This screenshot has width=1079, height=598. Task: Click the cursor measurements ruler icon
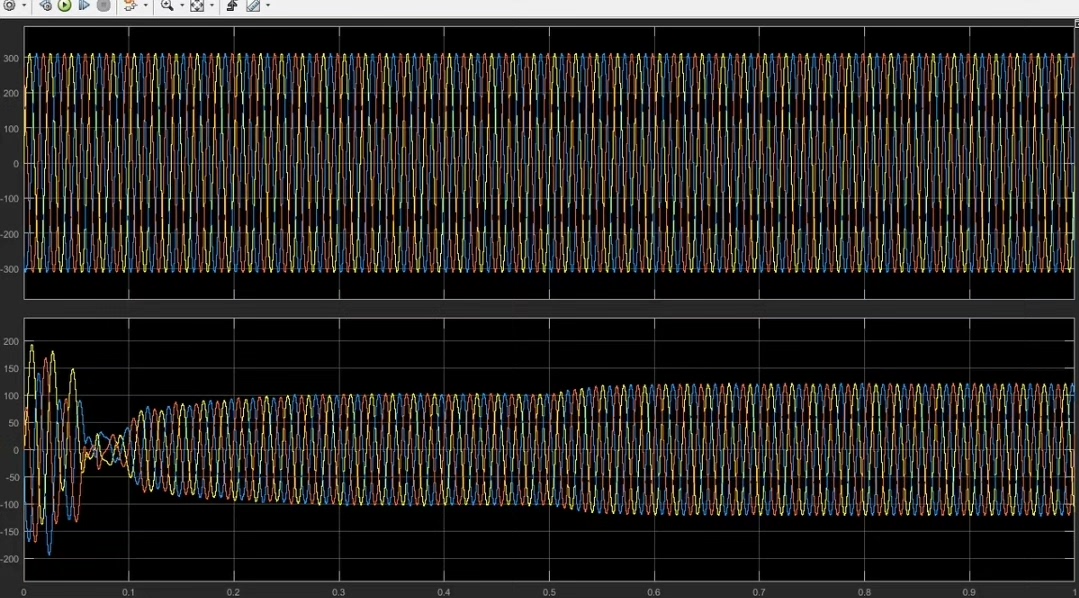253,6
